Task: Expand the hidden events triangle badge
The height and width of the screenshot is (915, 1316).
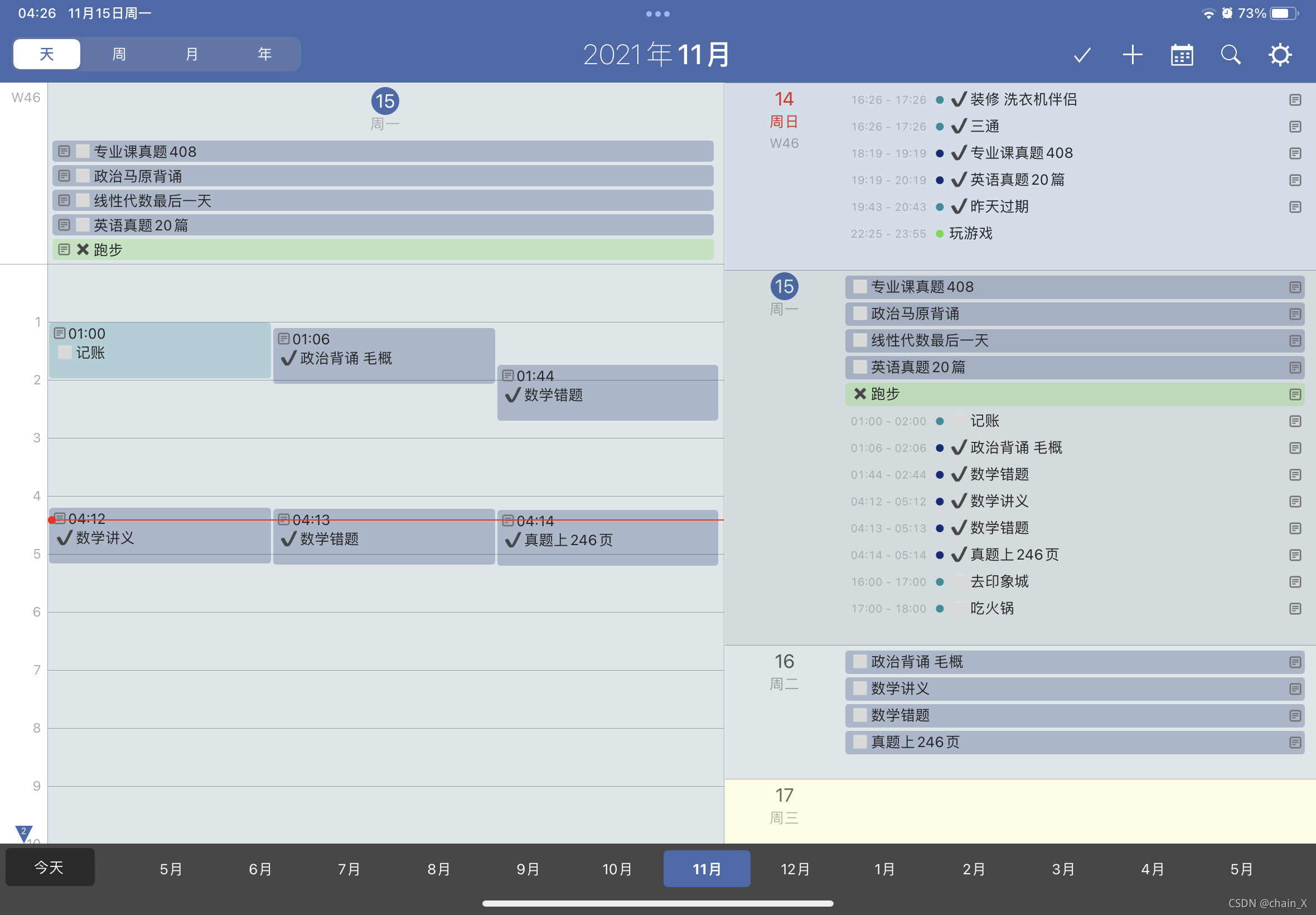Action: tap(23, 832)
